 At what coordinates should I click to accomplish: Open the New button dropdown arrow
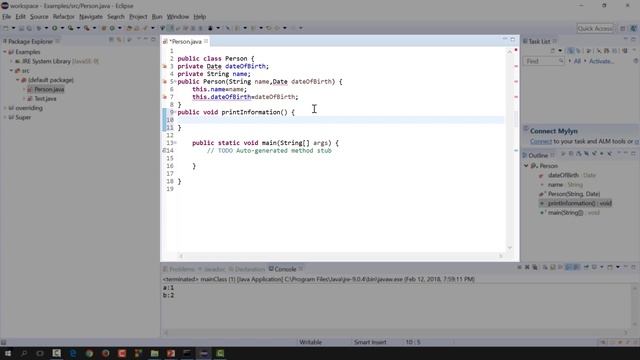(13, 28)
